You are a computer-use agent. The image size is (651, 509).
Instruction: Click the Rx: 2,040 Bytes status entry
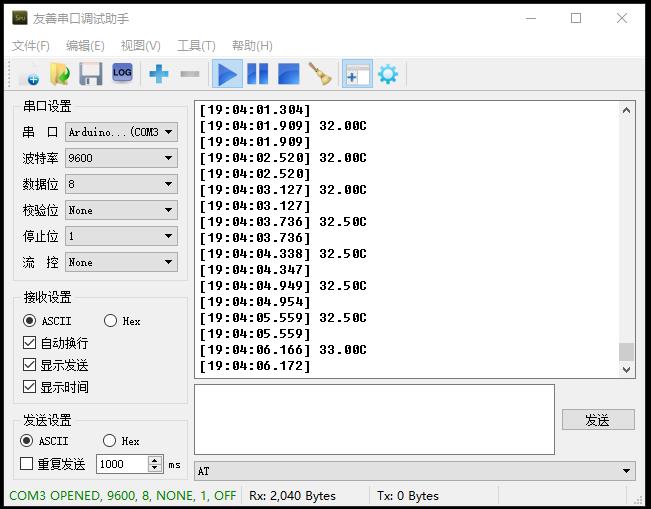click(x=292, y=496)
